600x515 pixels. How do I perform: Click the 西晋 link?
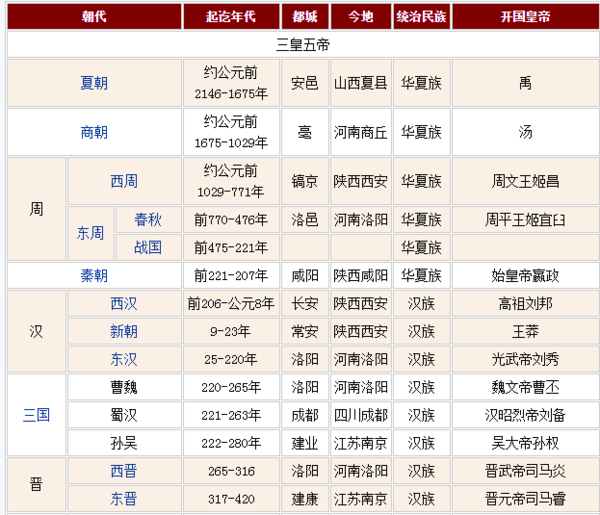[124, 471]
